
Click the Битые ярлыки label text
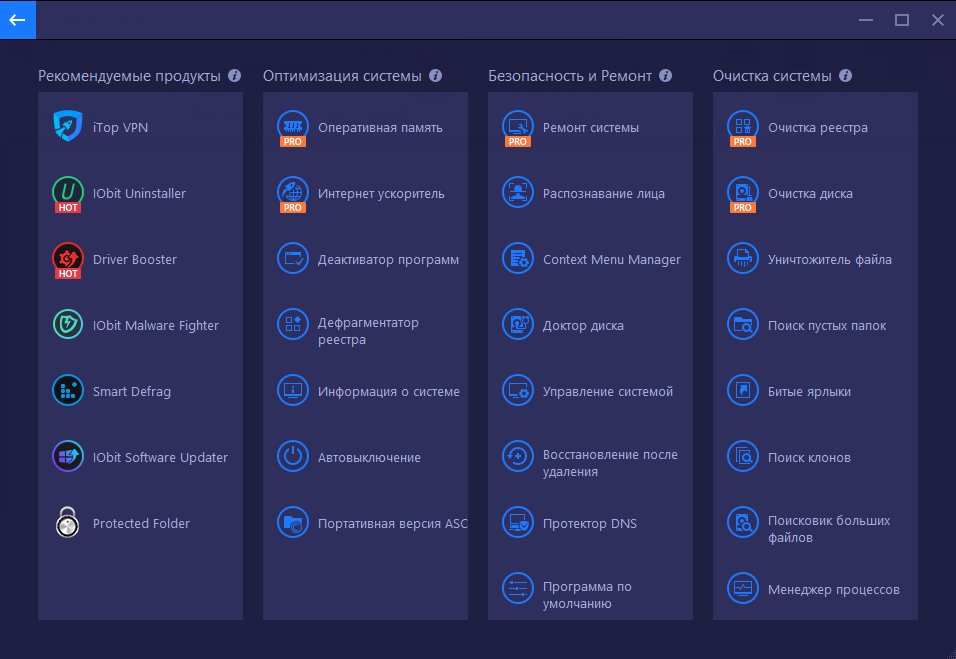(x=809, y=391)
